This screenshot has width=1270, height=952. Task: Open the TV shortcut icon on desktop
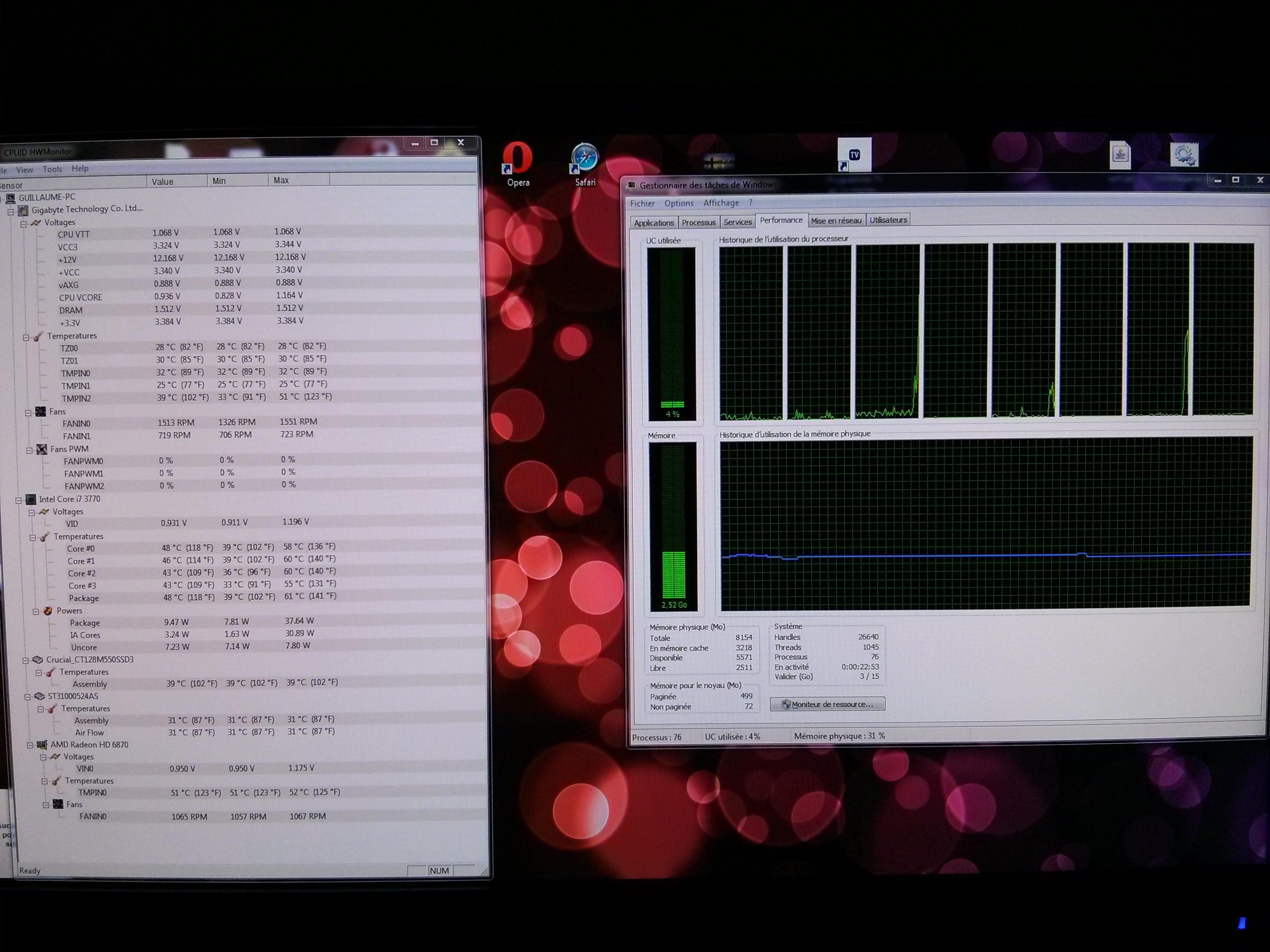click(854, 154)
